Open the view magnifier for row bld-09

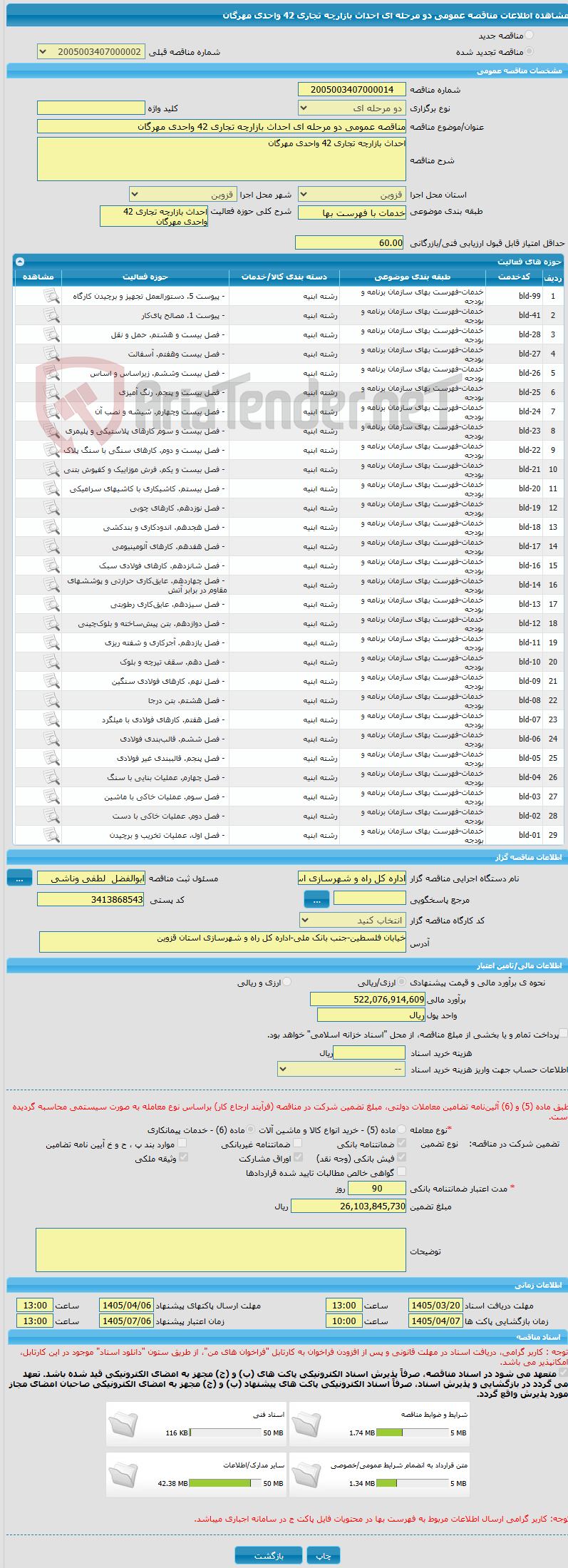pos(51,680)
